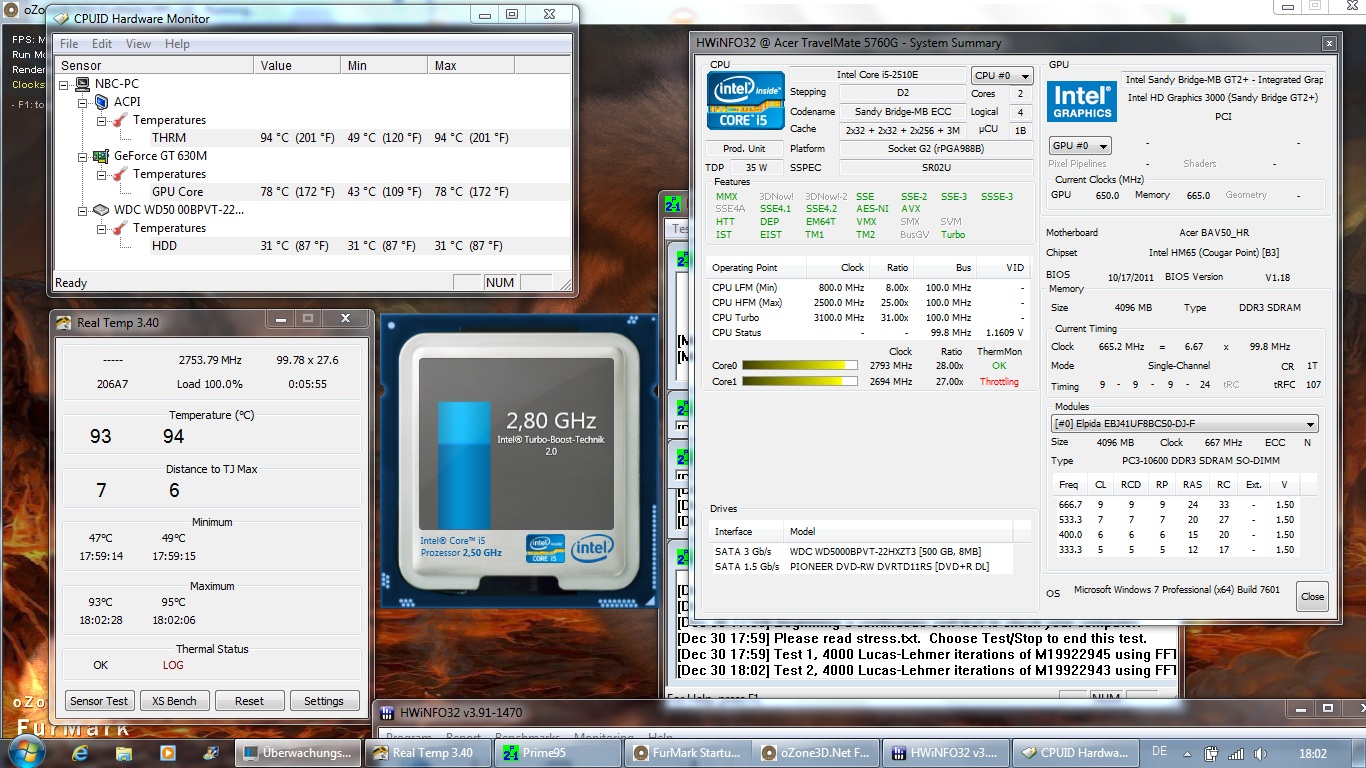The width and height of the screenshot is (1366, 768).
Task: Collapse the GeForce GT 630M tree node
Action: pos(84,156)
